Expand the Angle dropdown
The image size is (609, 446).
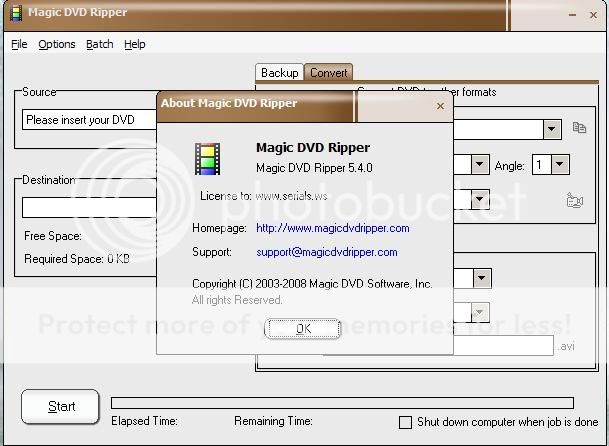[x=559, y=164]
